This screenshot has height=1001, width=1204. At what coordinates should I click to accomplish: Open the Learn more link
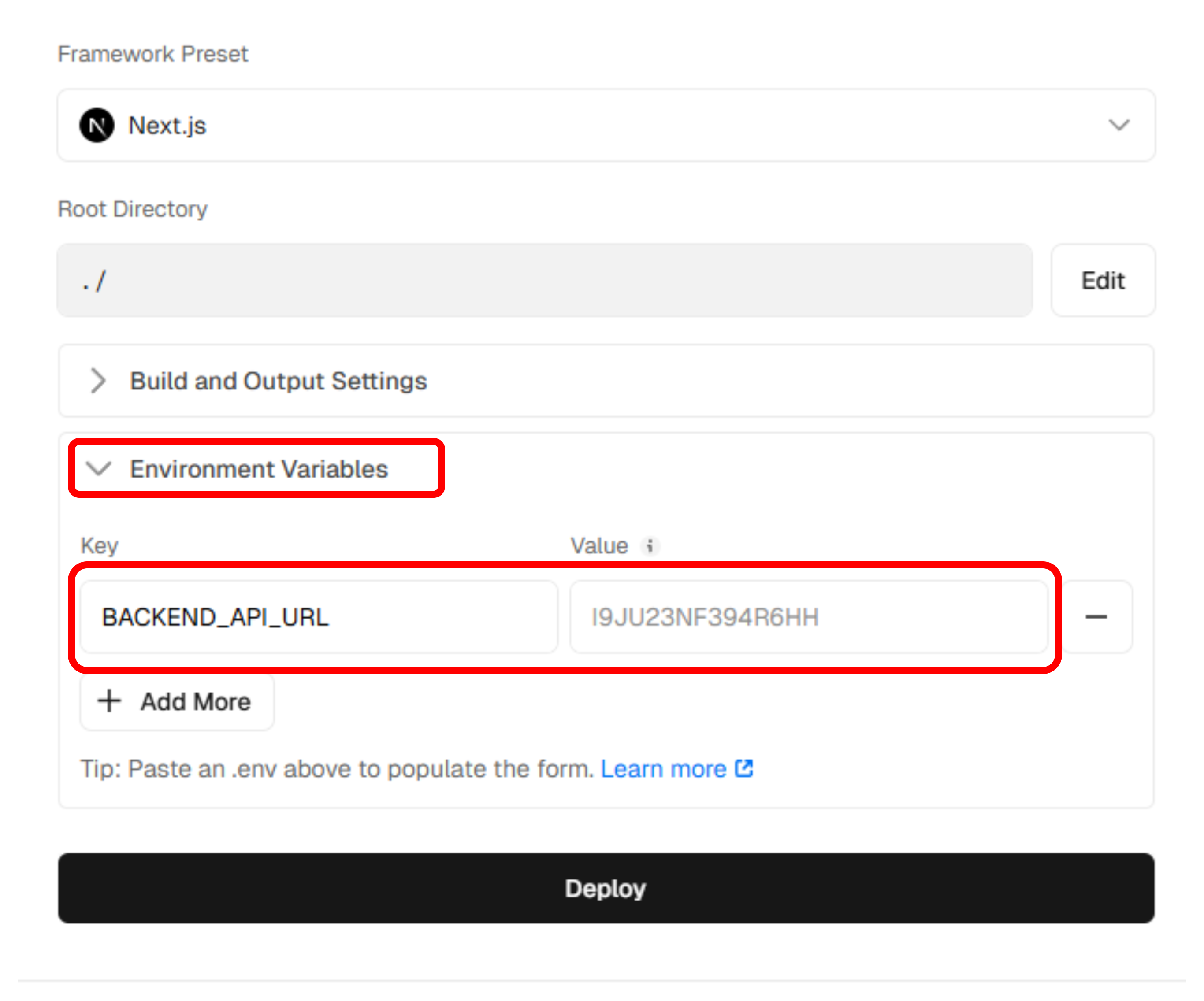click(663, 769)
